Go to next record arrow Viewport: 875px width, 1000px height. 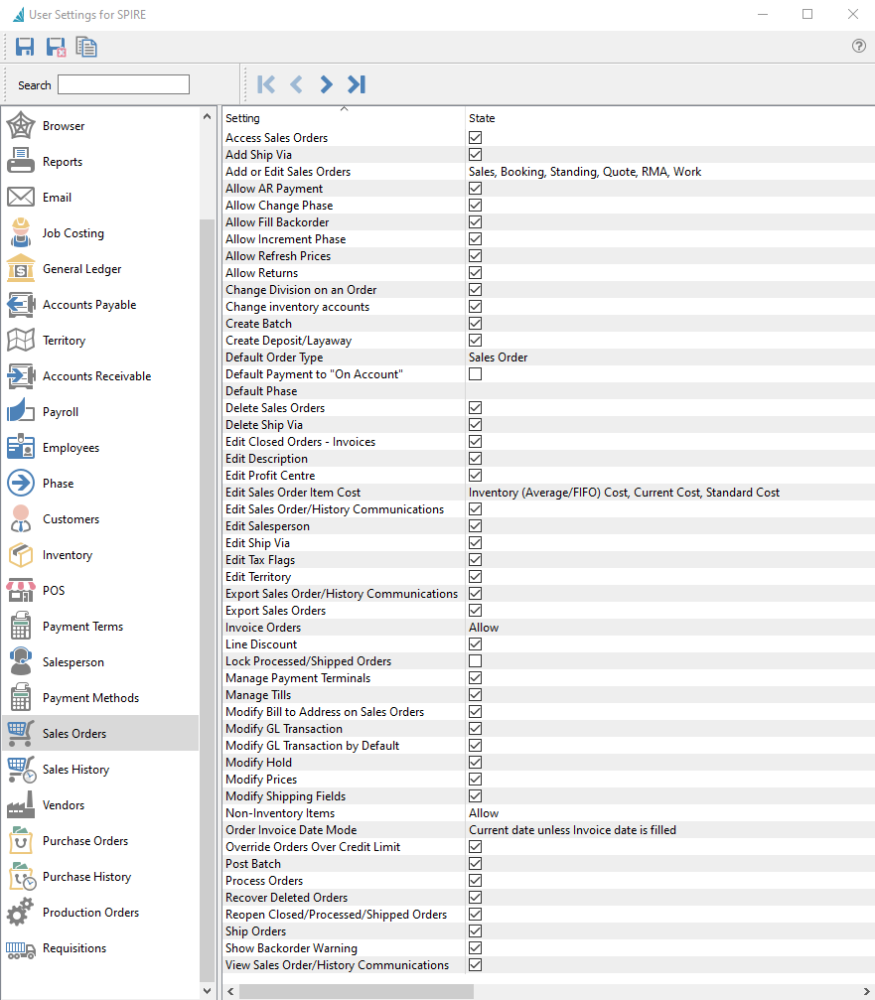pos(326,84)
